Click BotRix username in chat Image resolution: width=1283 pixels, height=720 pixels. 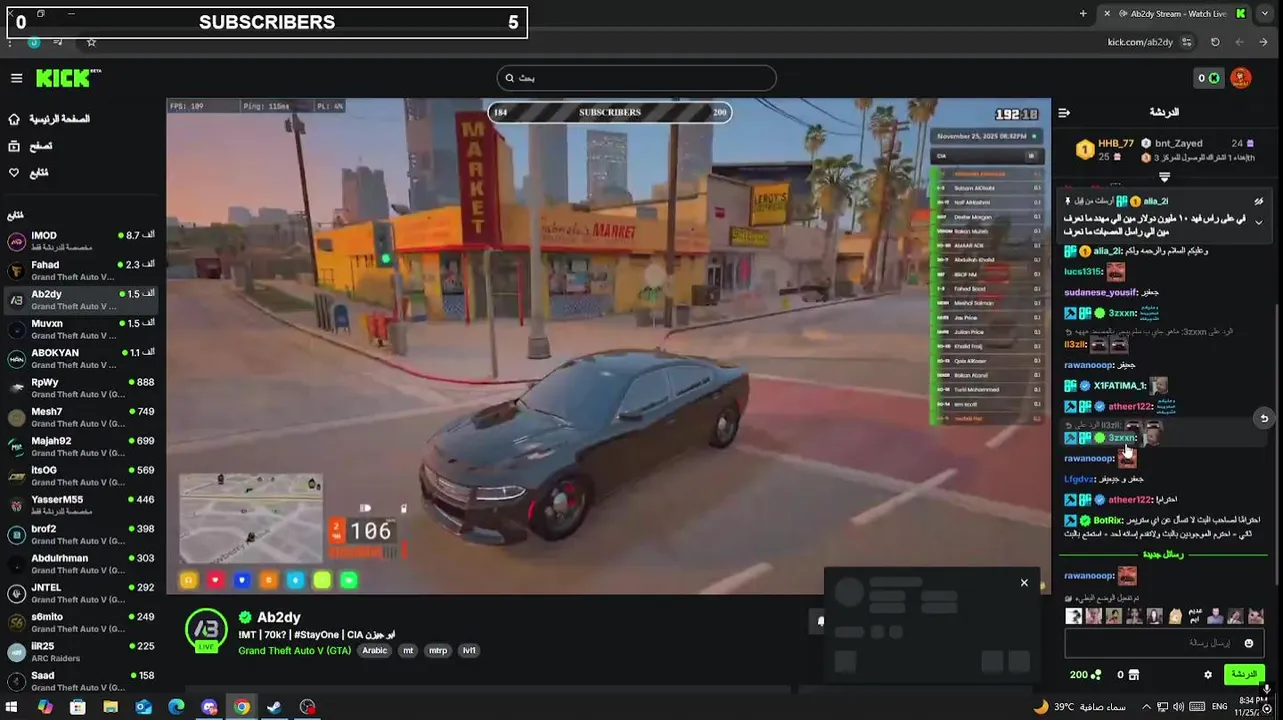[x=1108, y=520]
